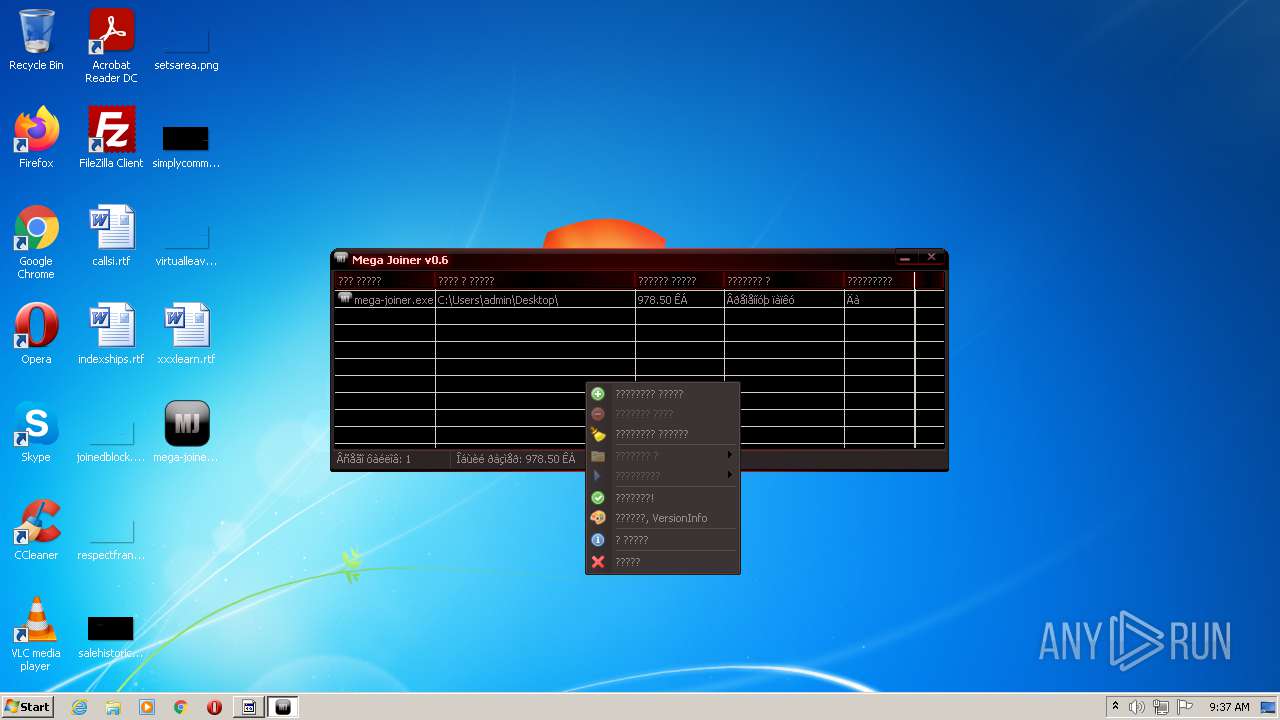Viewport: 1280px width, 720px height.
Task: Choose the yellow broom clear-list menu entry
Action: pos(662,435)
